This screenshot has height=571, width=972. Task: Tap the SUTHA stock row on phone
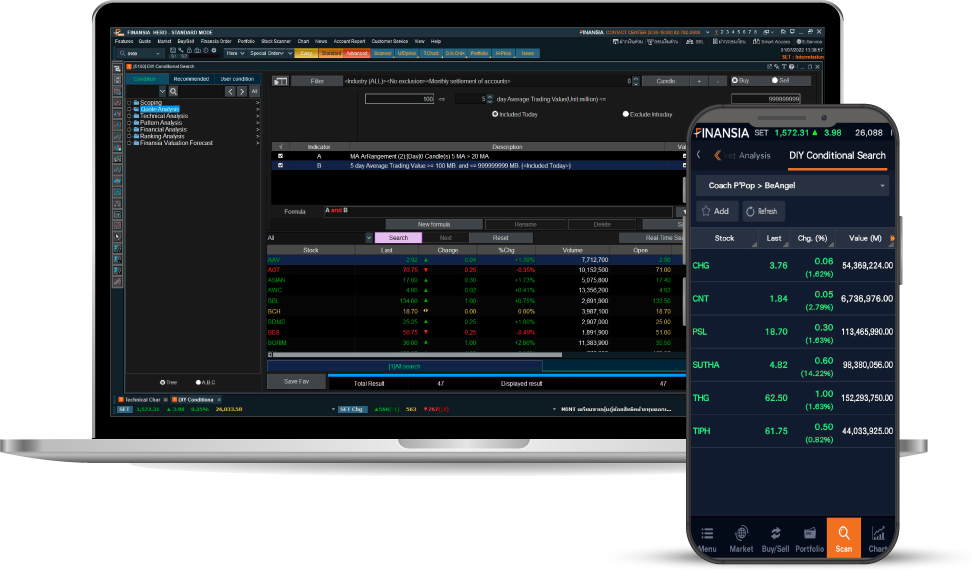[793, 365]
